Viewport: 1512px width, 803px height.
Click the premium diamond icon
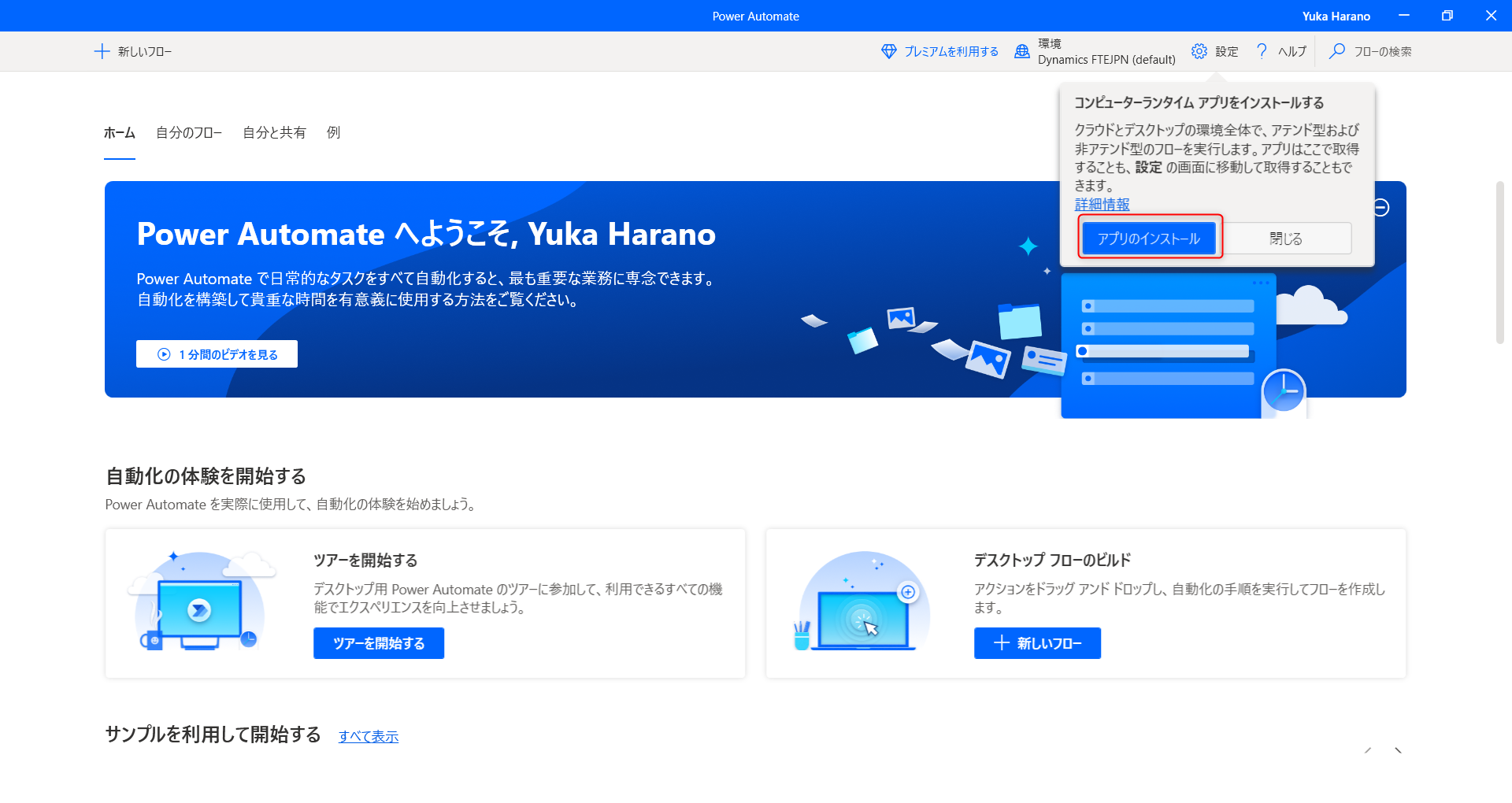pos(888,51)
